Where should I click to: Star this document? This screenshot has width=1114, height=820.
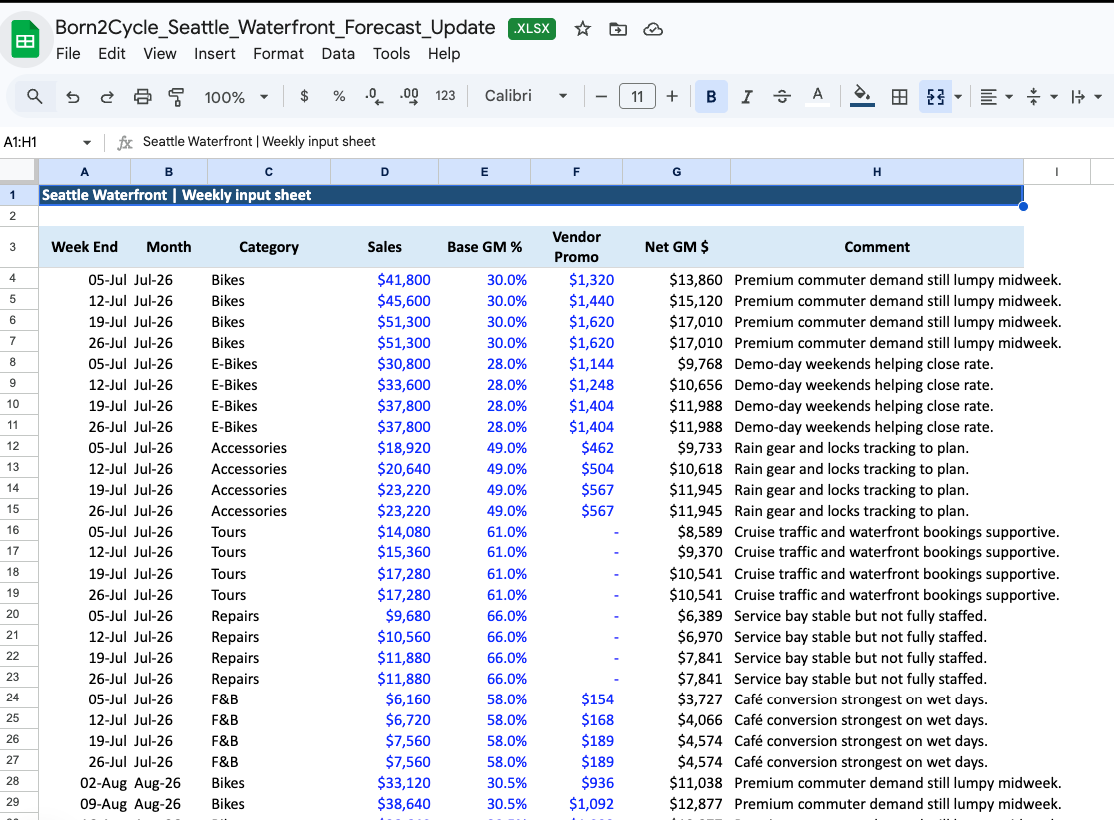tap(582, 29)
